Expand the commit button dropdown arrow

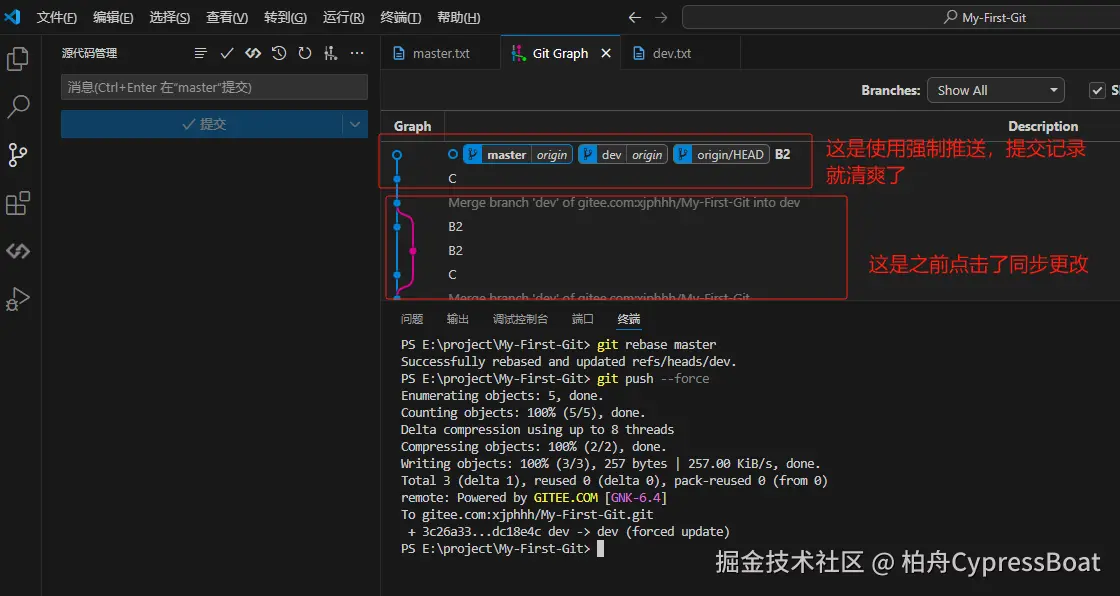355,124
